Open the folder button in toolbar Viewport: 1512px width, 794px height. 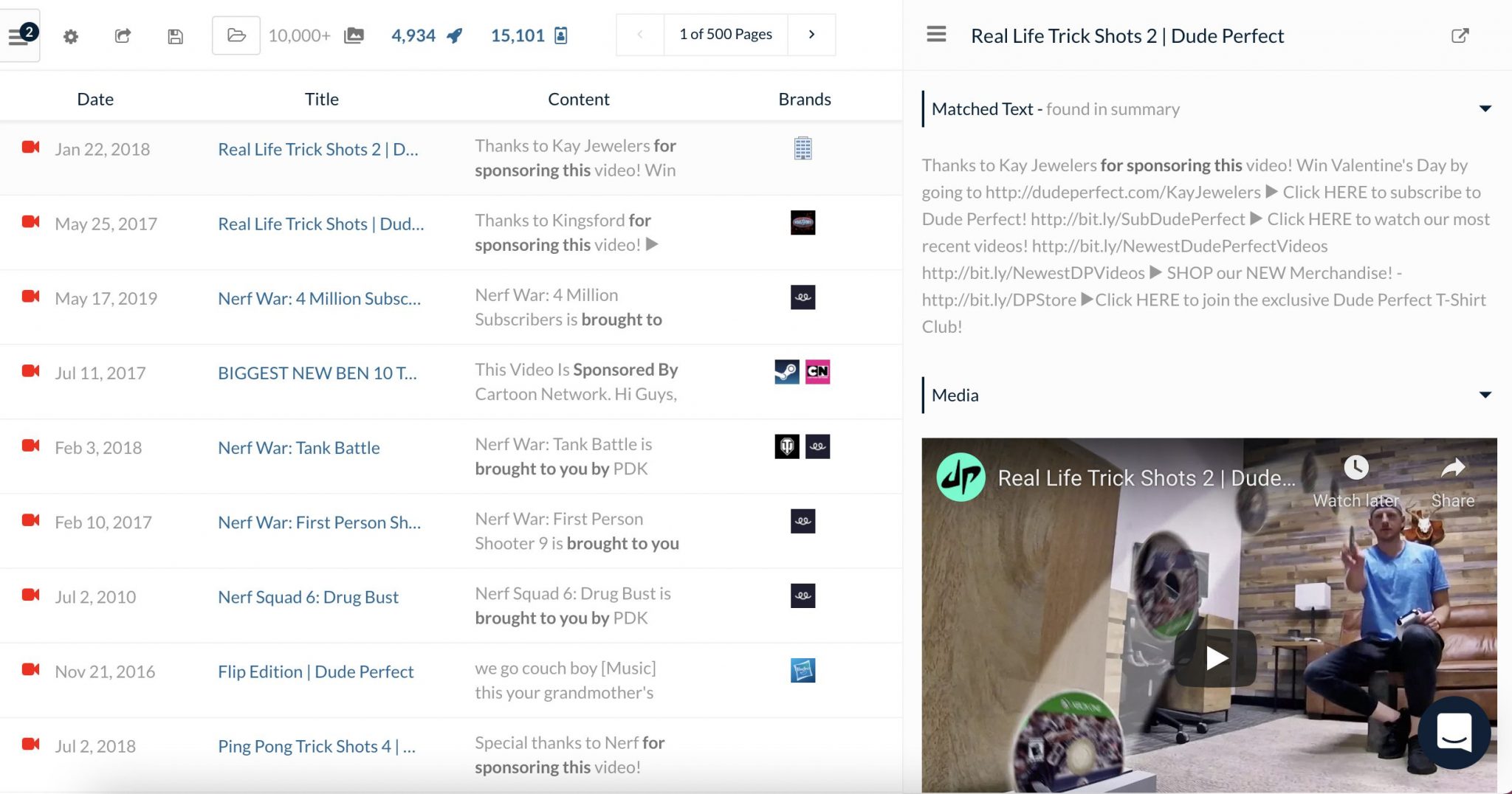(236, 35)
